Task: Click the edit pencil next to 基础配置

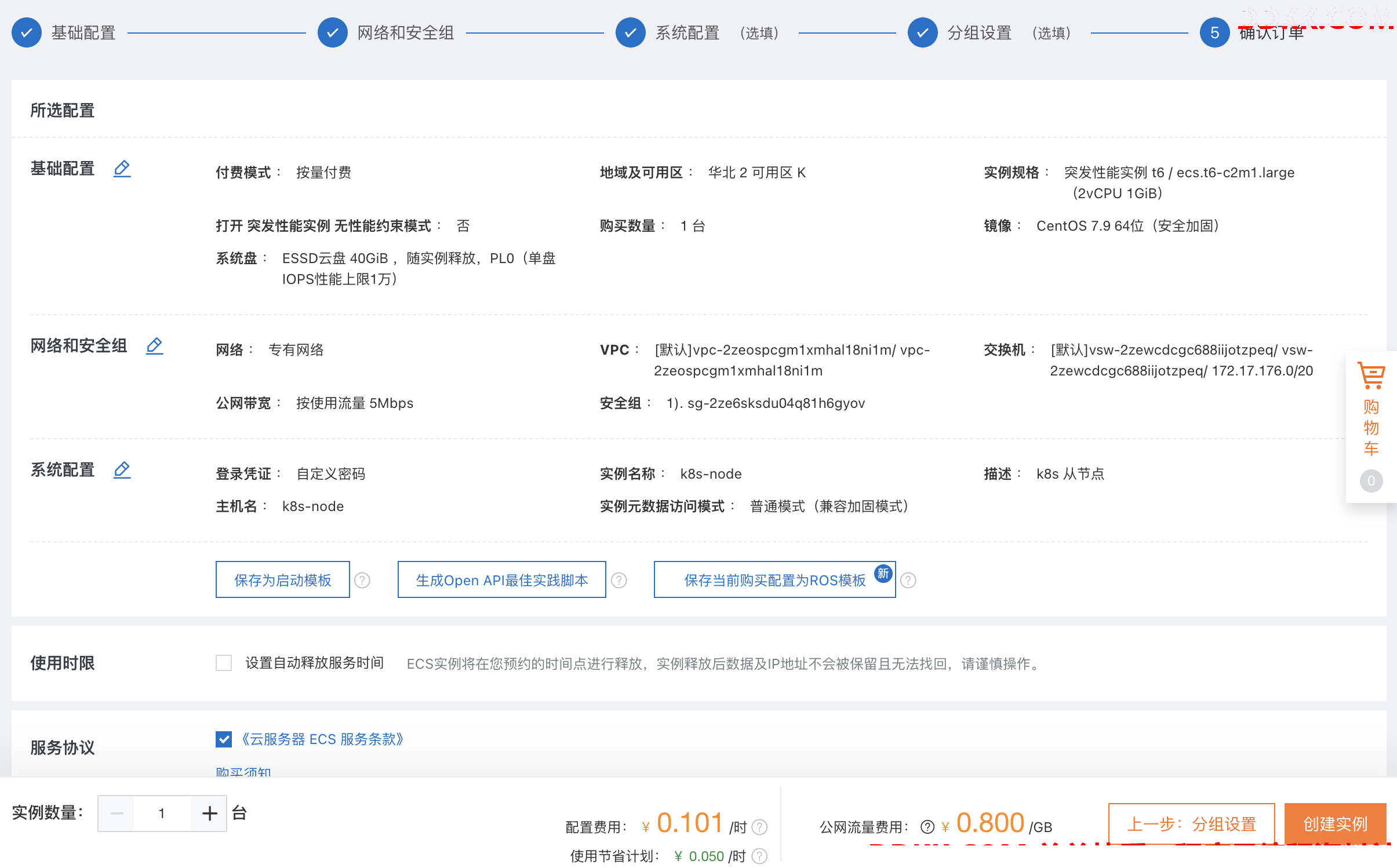Action: pos(122,169)
